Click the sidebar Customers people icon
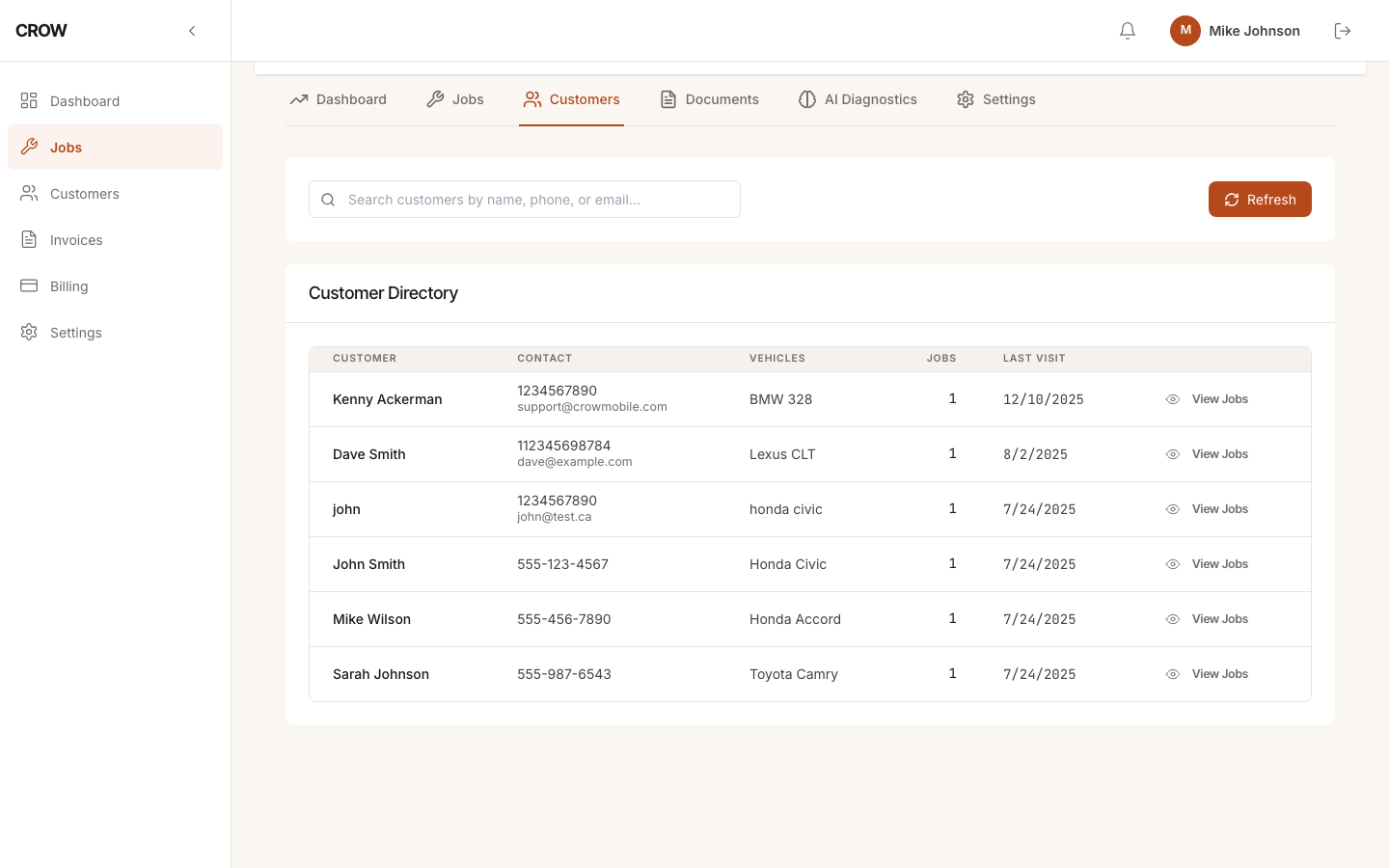The image size is (1389, 868). pos(29,193)
